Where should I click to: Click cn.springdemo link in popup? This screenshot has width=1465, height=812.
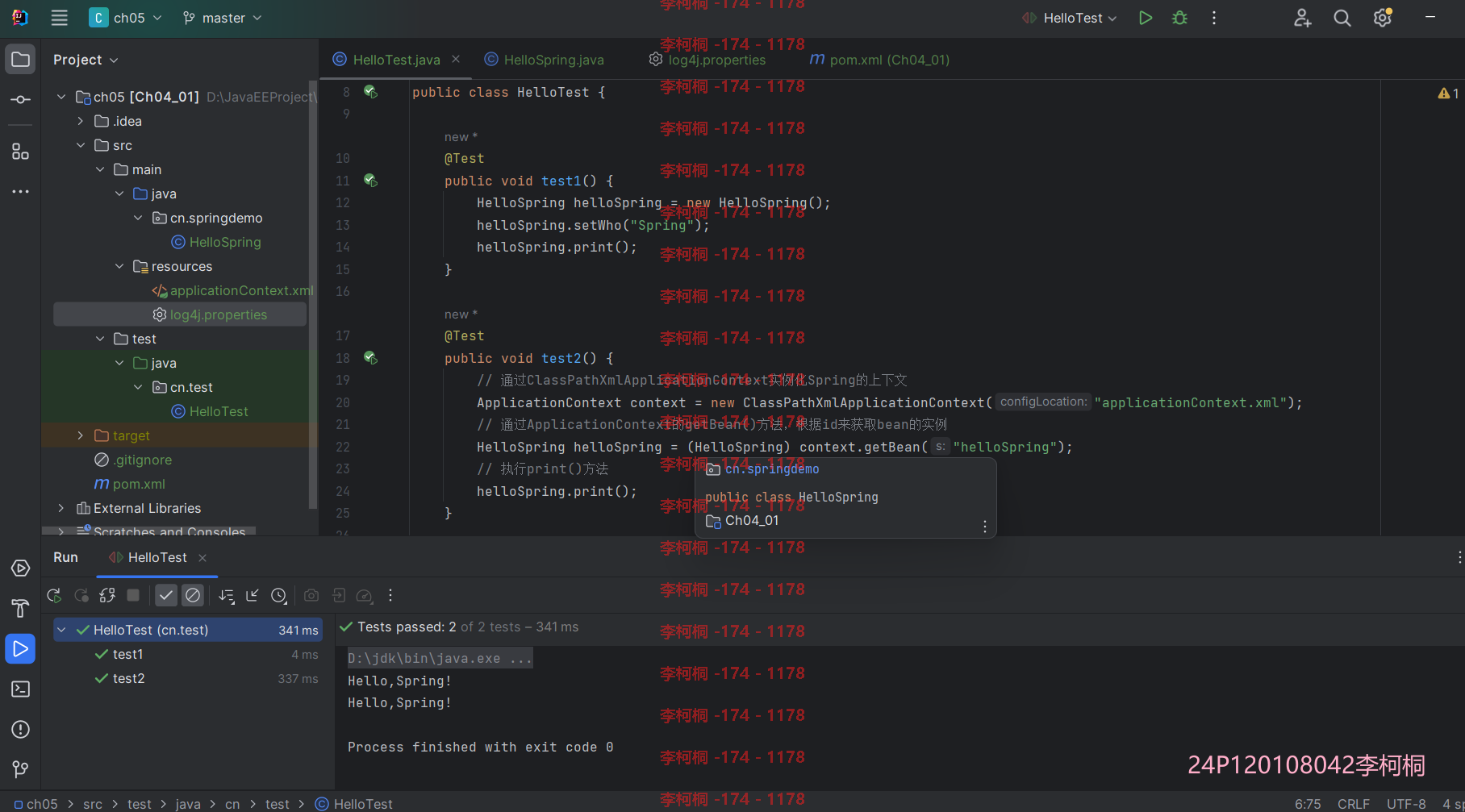point(772,468)
